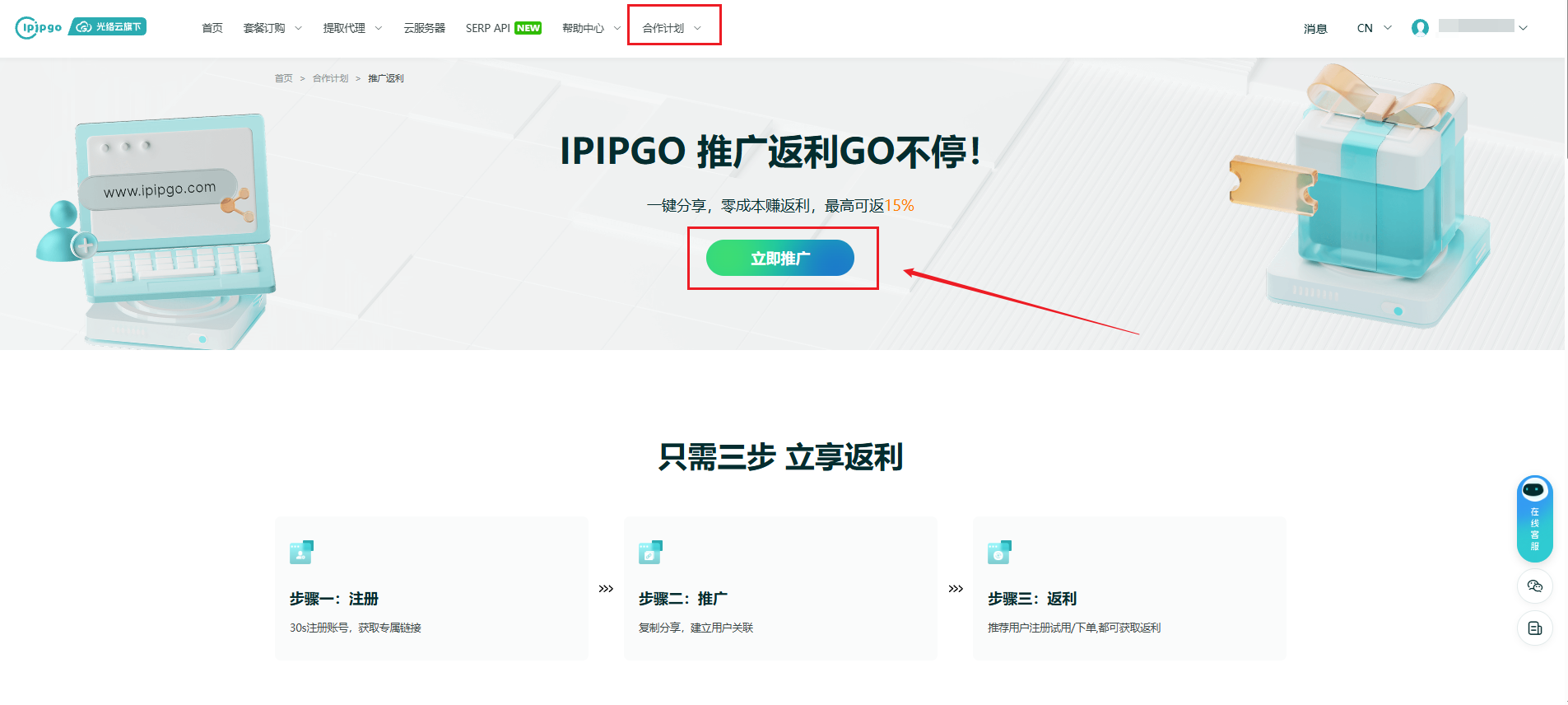The height and width of the screenshot is (705, 1568).
Task: Click the 首页 breadcrumb link
Action: tap(283, 78)
